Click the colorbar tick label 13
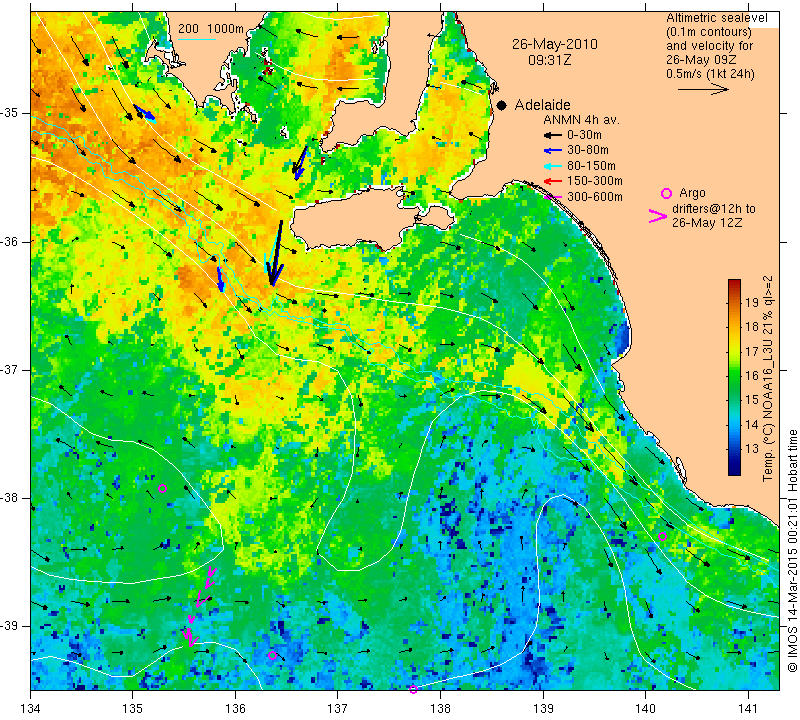The width and height of the screenshot is (800, 720). [x=752, y=449]
